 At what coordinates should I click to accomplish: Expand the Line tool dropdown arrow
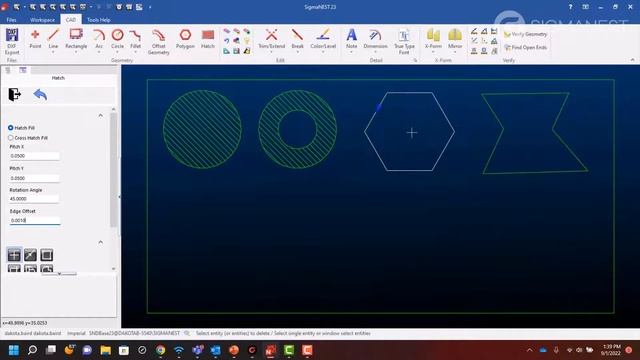[x=53, y=52]
